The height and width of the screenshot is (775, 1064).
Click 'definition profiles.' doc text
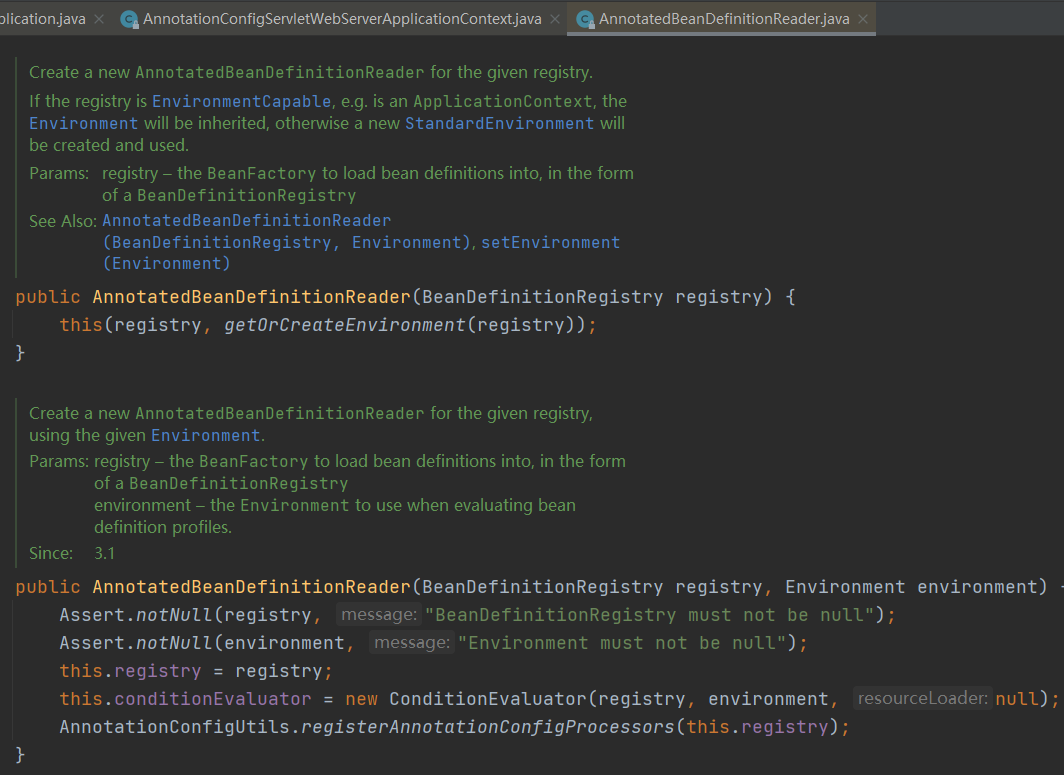coord(163,527)
